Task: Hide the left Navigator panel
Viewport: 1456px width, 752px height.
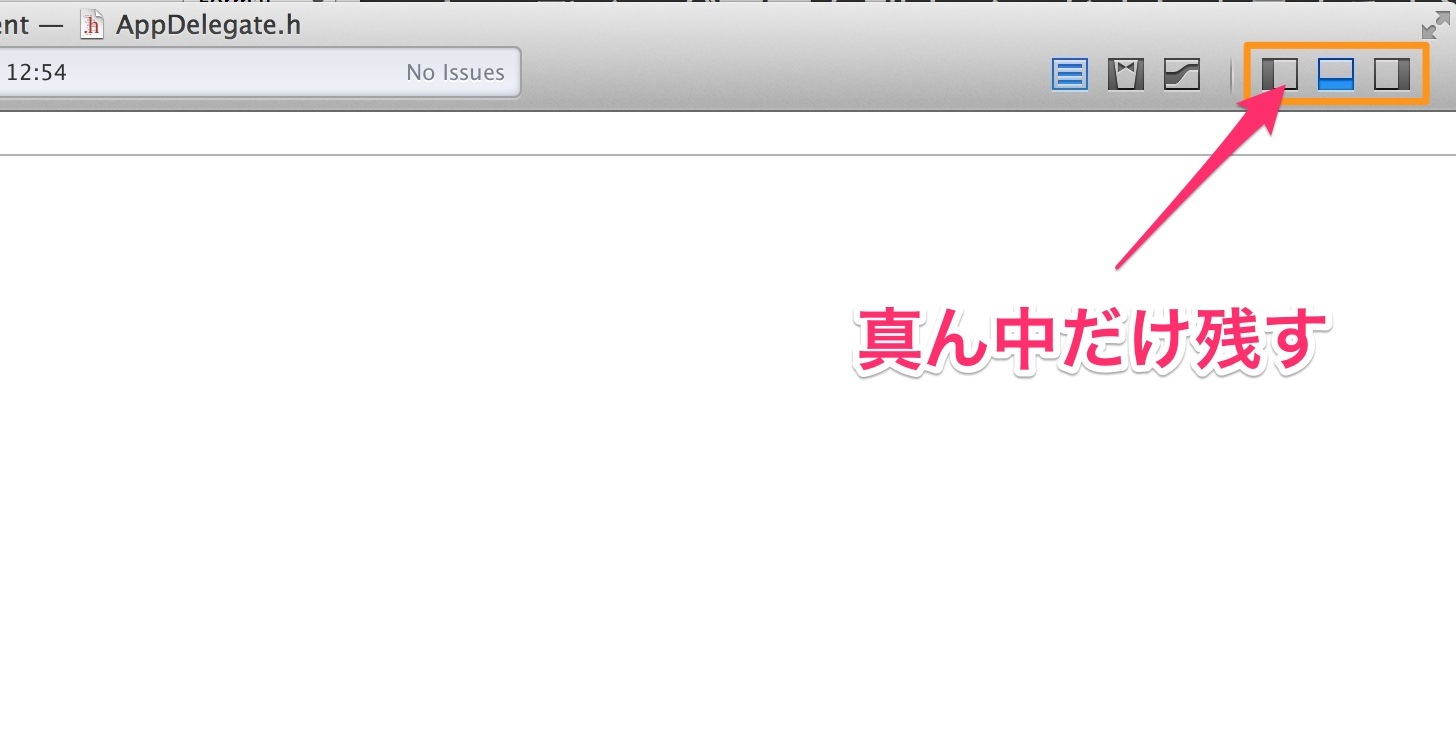Action: click(x=1280, y=74)
